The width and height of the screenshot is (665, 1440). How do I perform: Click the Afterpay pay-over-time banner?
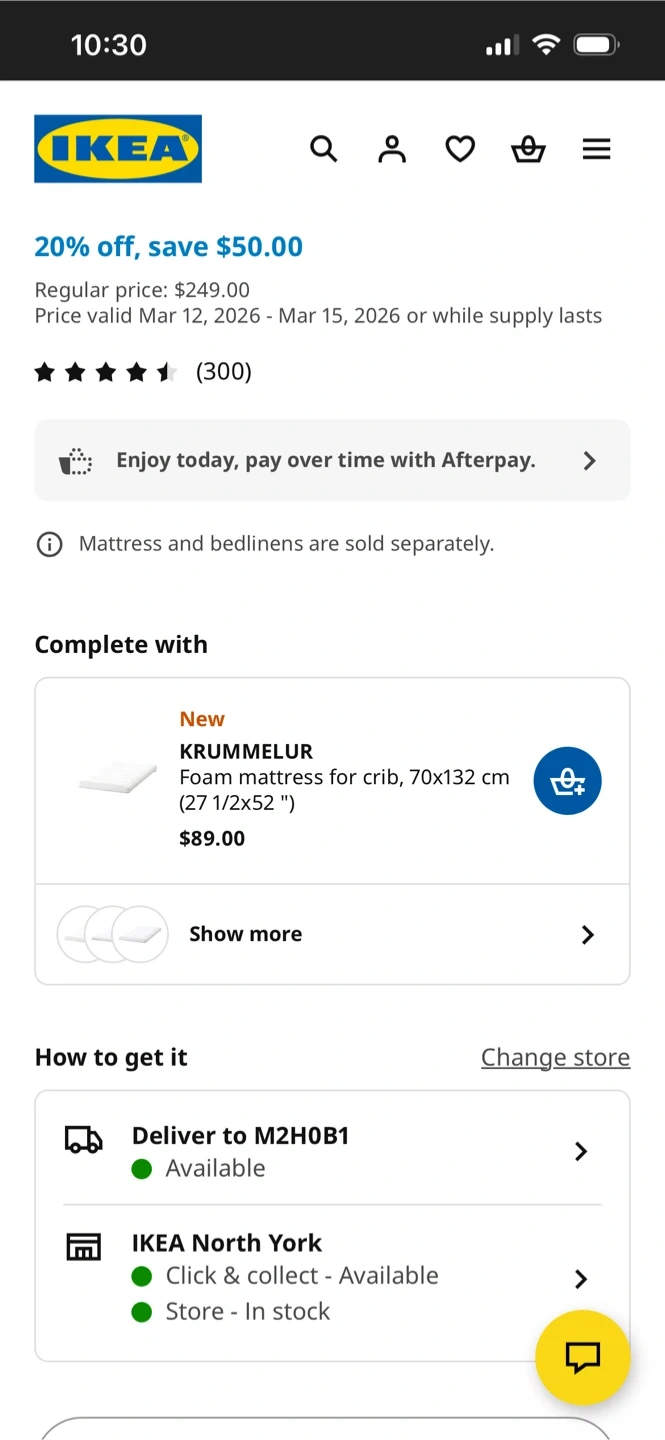point(325,460)
